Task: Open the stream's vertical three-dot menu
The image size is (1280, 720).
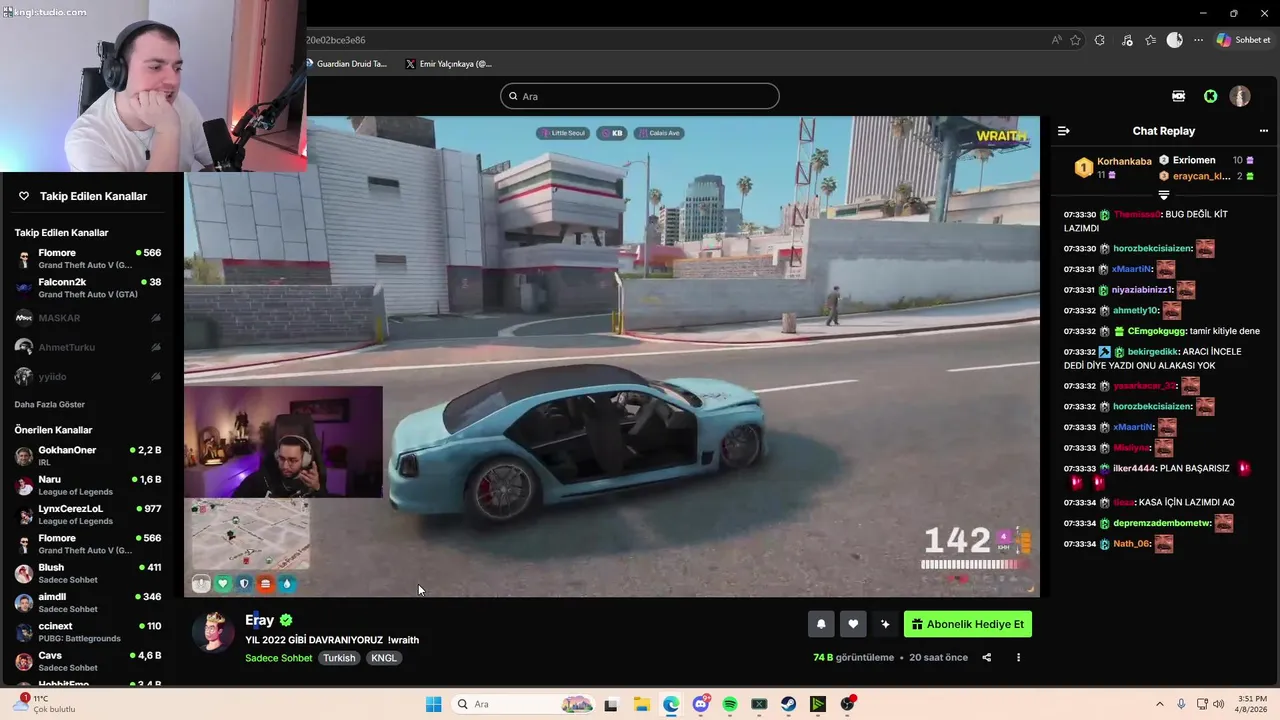Action: pyautogui.click(x=1018, y=657)
